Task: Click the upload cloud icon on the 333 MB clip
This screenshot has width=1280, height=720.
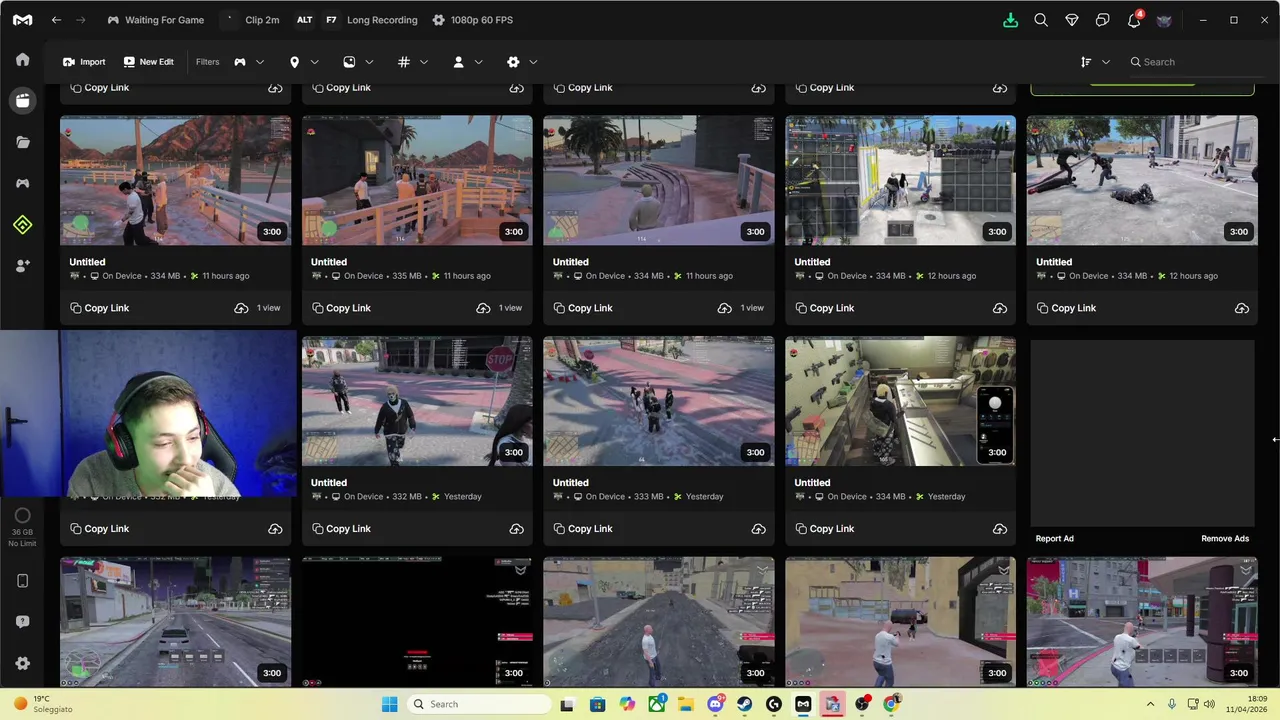Action: 758,529
